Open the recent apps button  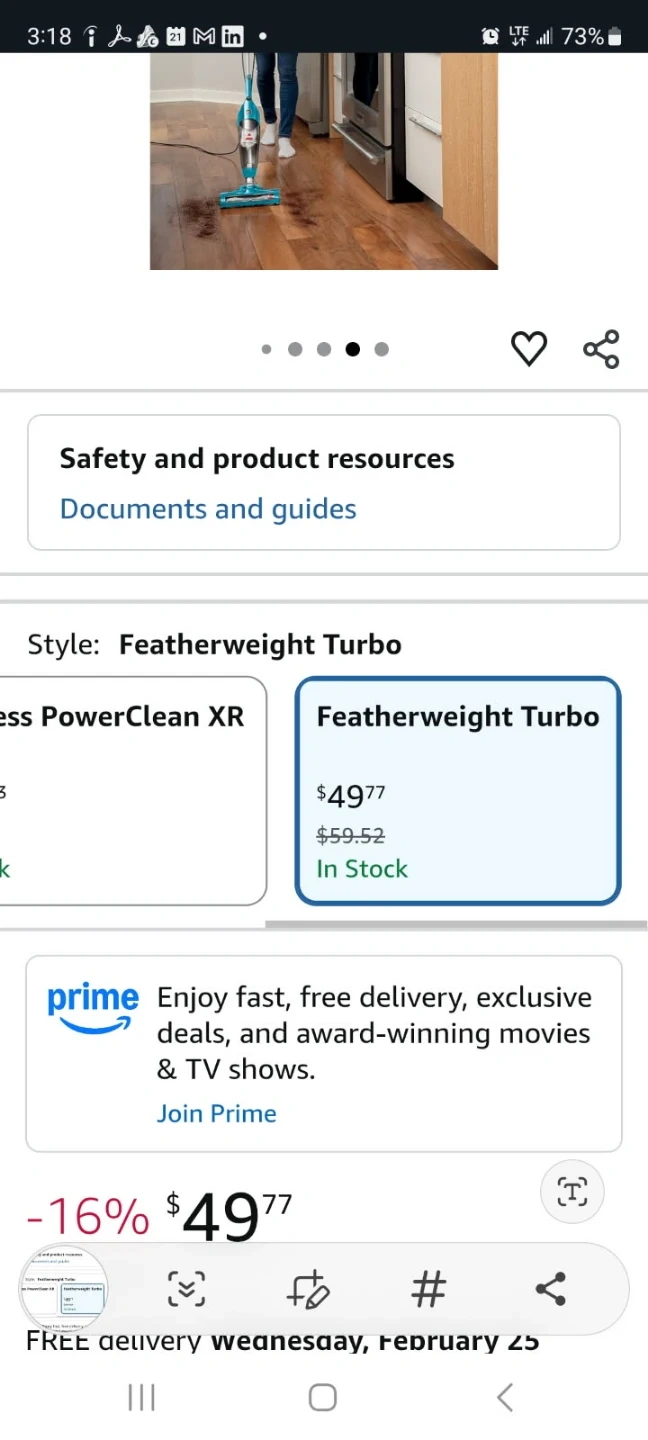tap(142, 1397)
